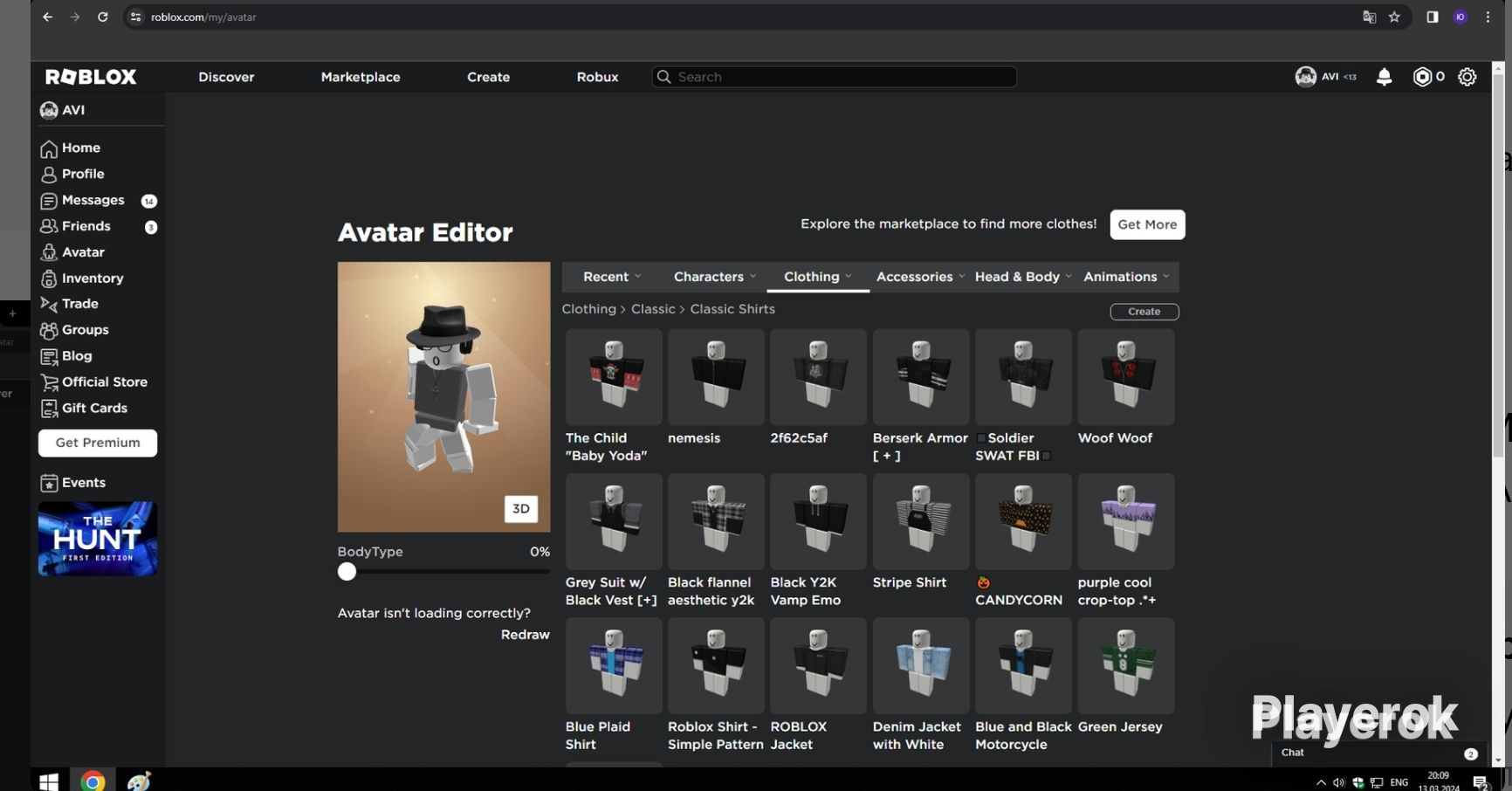
Task: Toggle the 3D avatar view button
Action: [x=520, y=509]
